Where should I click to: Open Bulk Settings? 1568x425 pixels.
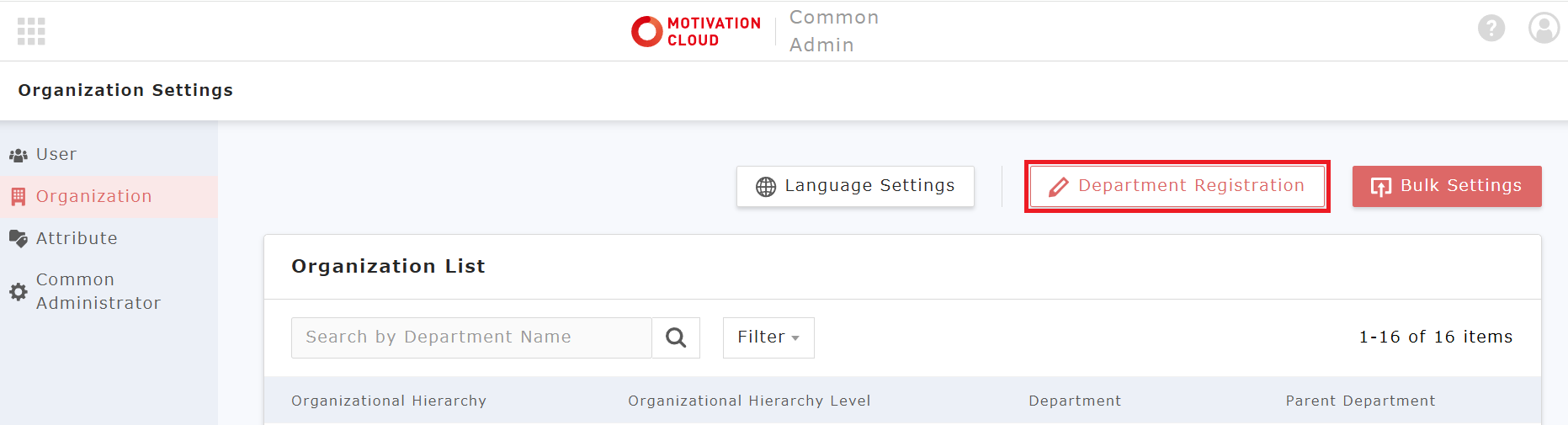pyautogui.click(x=1446, y=186)
